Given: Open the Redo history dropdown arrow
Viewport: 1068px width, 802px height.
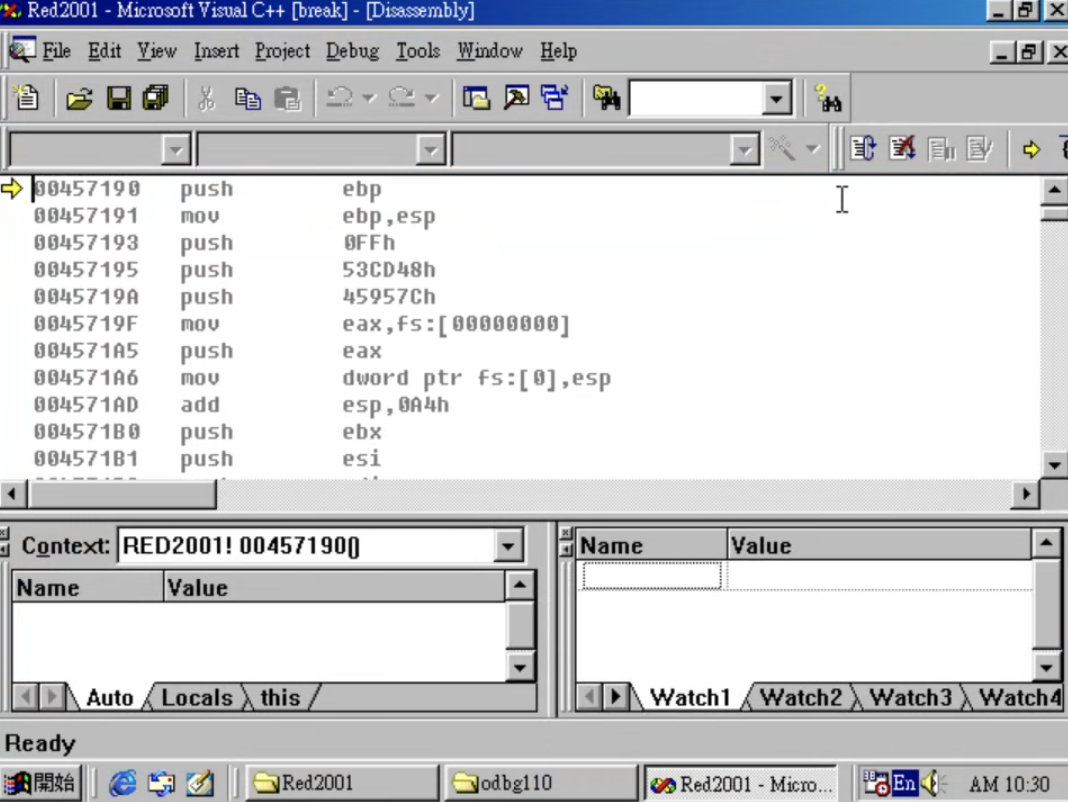Looking at the screenshot, I should tap(431, 98).
